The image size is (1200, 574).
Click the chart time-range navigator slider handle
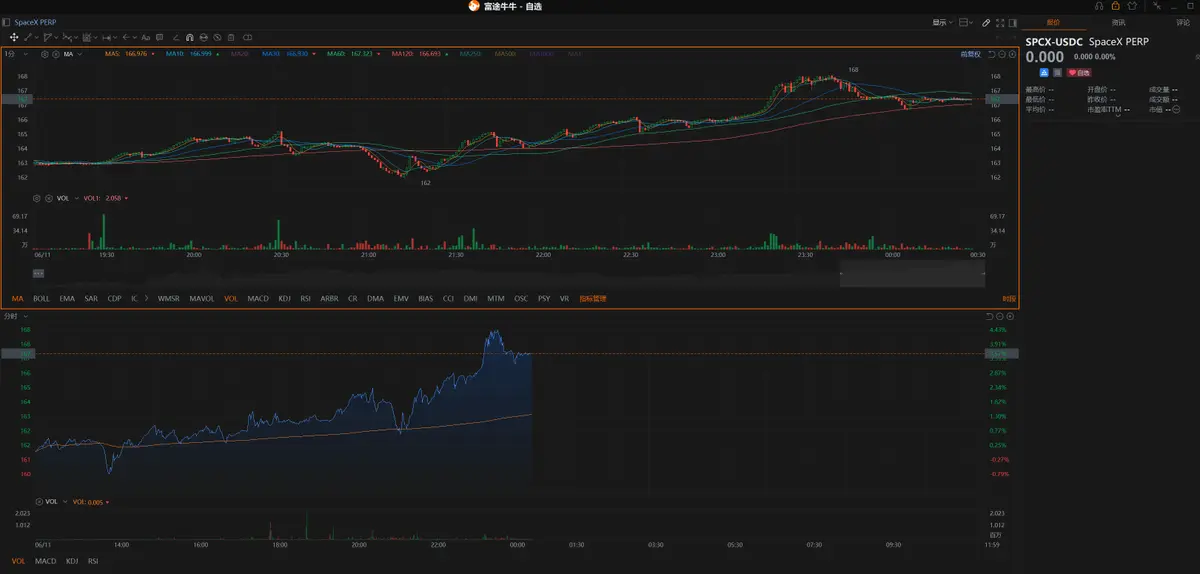click(x=38, y=272)
